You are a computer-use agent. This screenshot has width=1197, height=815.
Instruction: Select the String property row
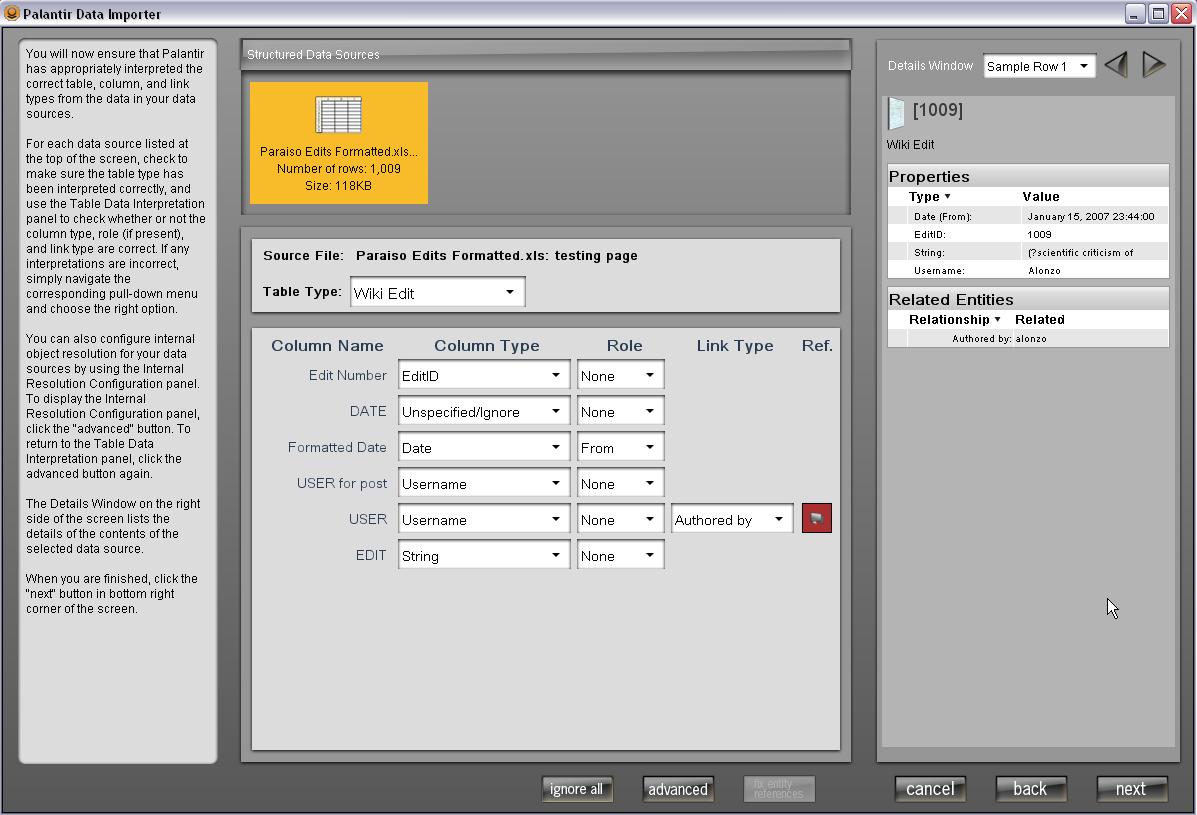tap(1028, 253)
